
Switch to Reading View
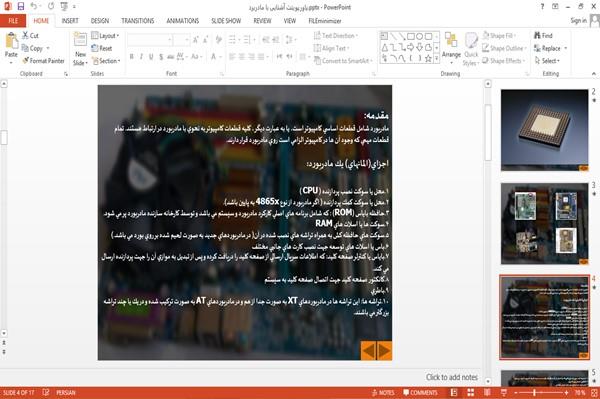[487, 392]
